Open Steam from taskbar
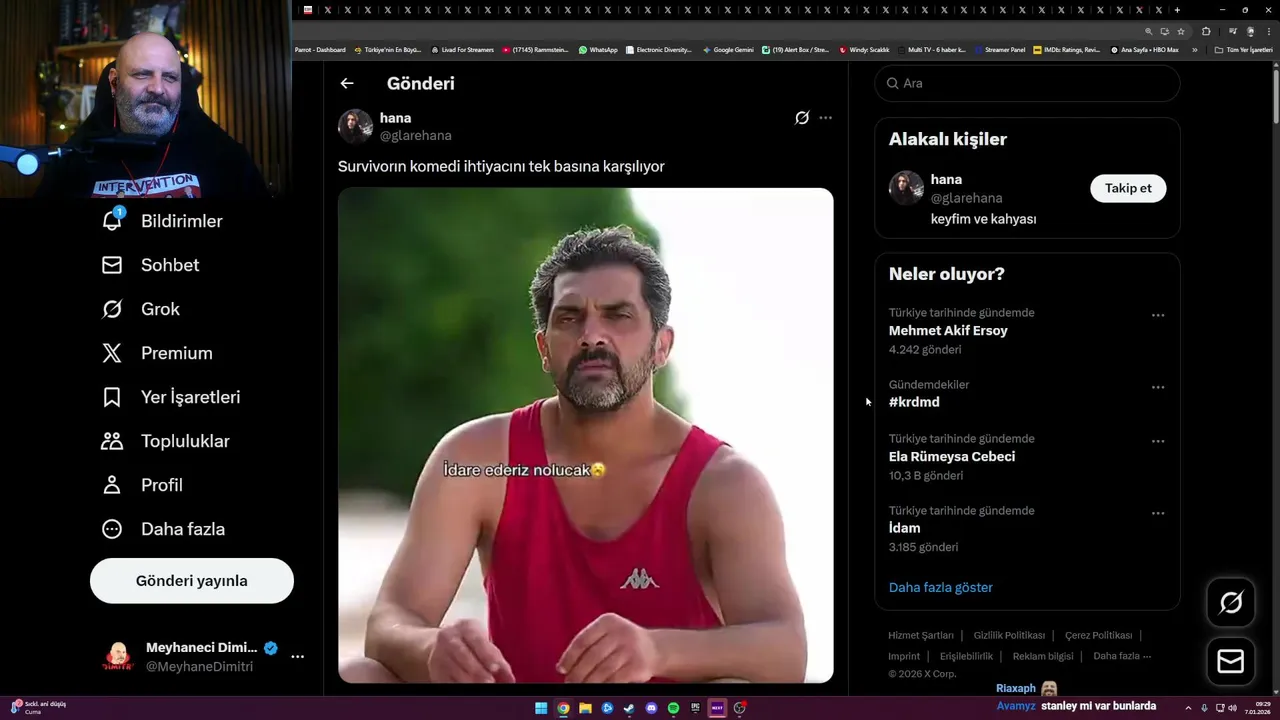 [x=629, y=708]
